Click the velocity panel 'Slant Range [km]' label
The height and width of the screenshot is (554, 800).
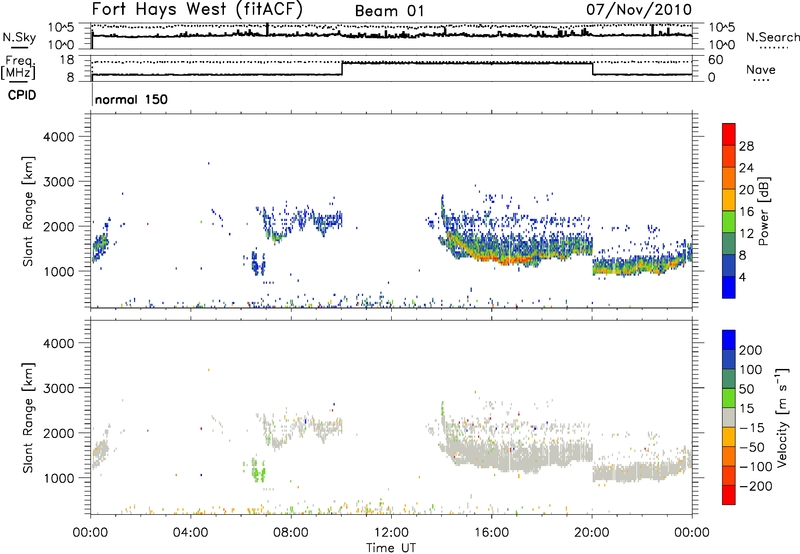pos(28,418)
